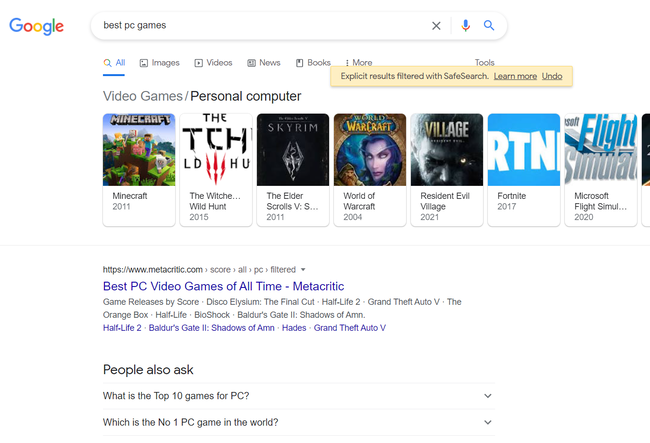This screenshot has width=650, height=443.
Task: Click the 'Fortnite' title text
Action: 512,196
